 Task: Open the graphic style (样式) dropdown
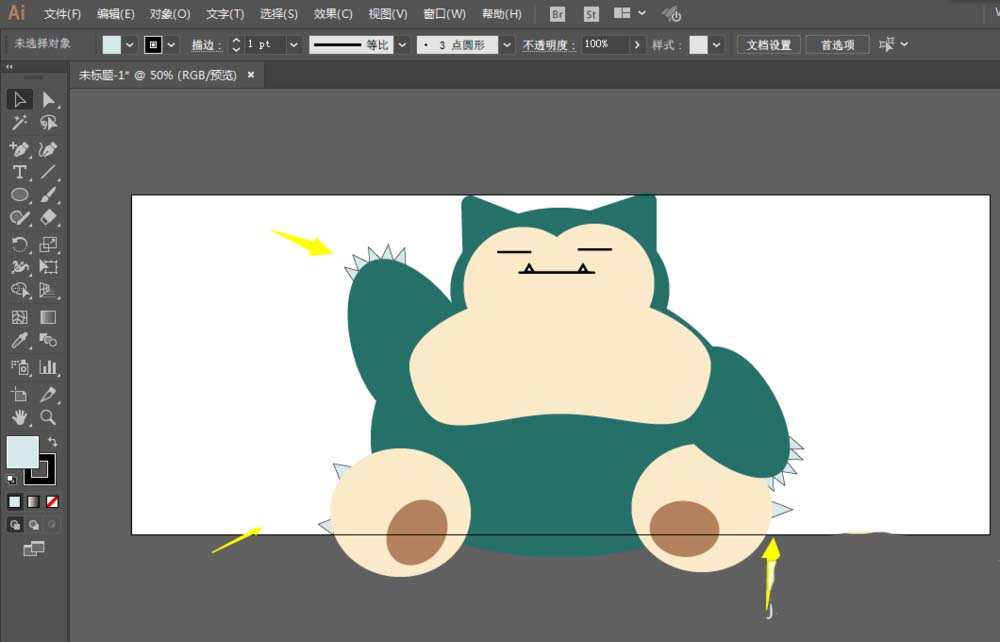point(716,45)
